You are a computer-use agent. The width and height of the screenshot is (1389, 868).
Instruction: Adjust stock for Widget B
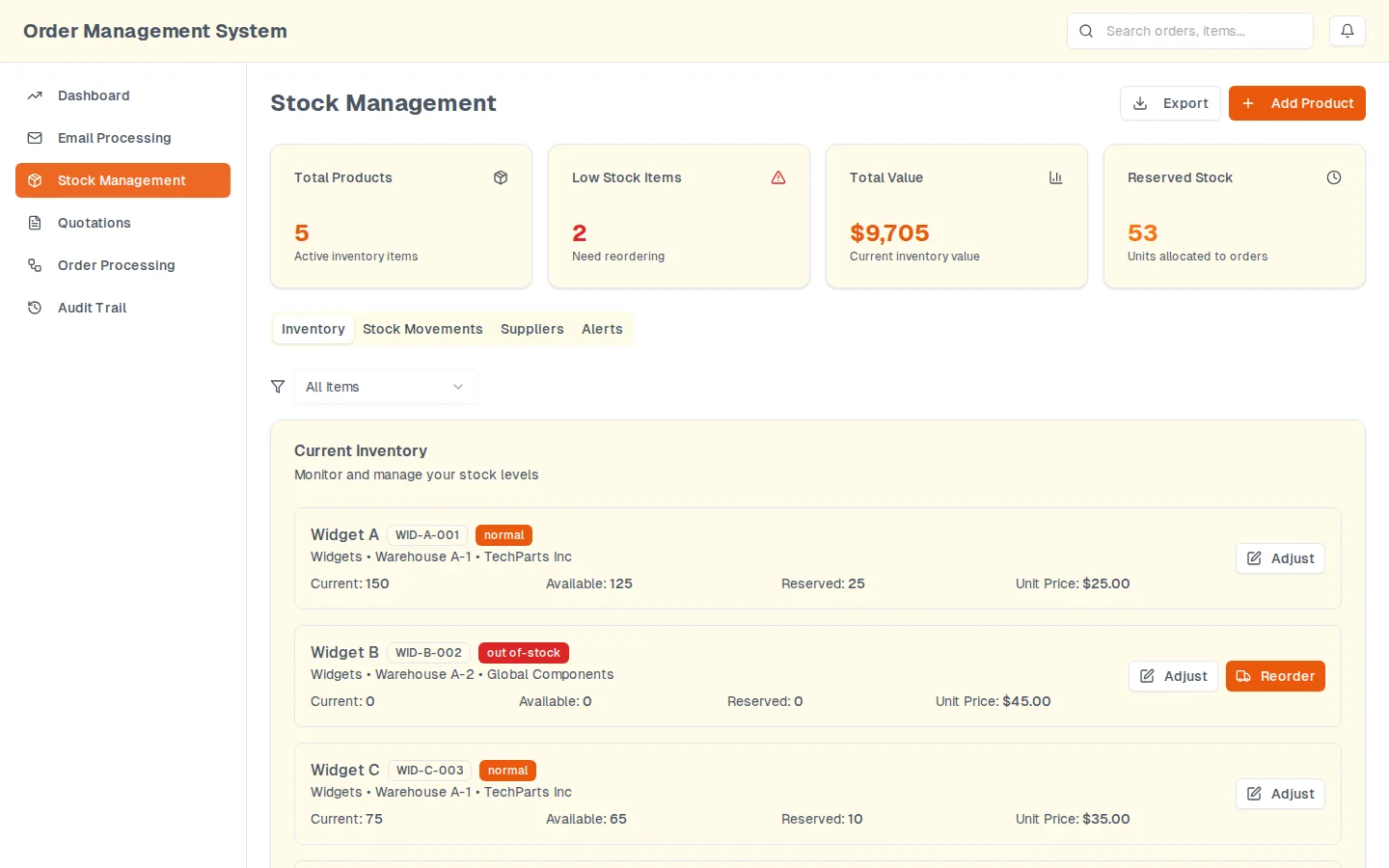(x=1173, y=676)
